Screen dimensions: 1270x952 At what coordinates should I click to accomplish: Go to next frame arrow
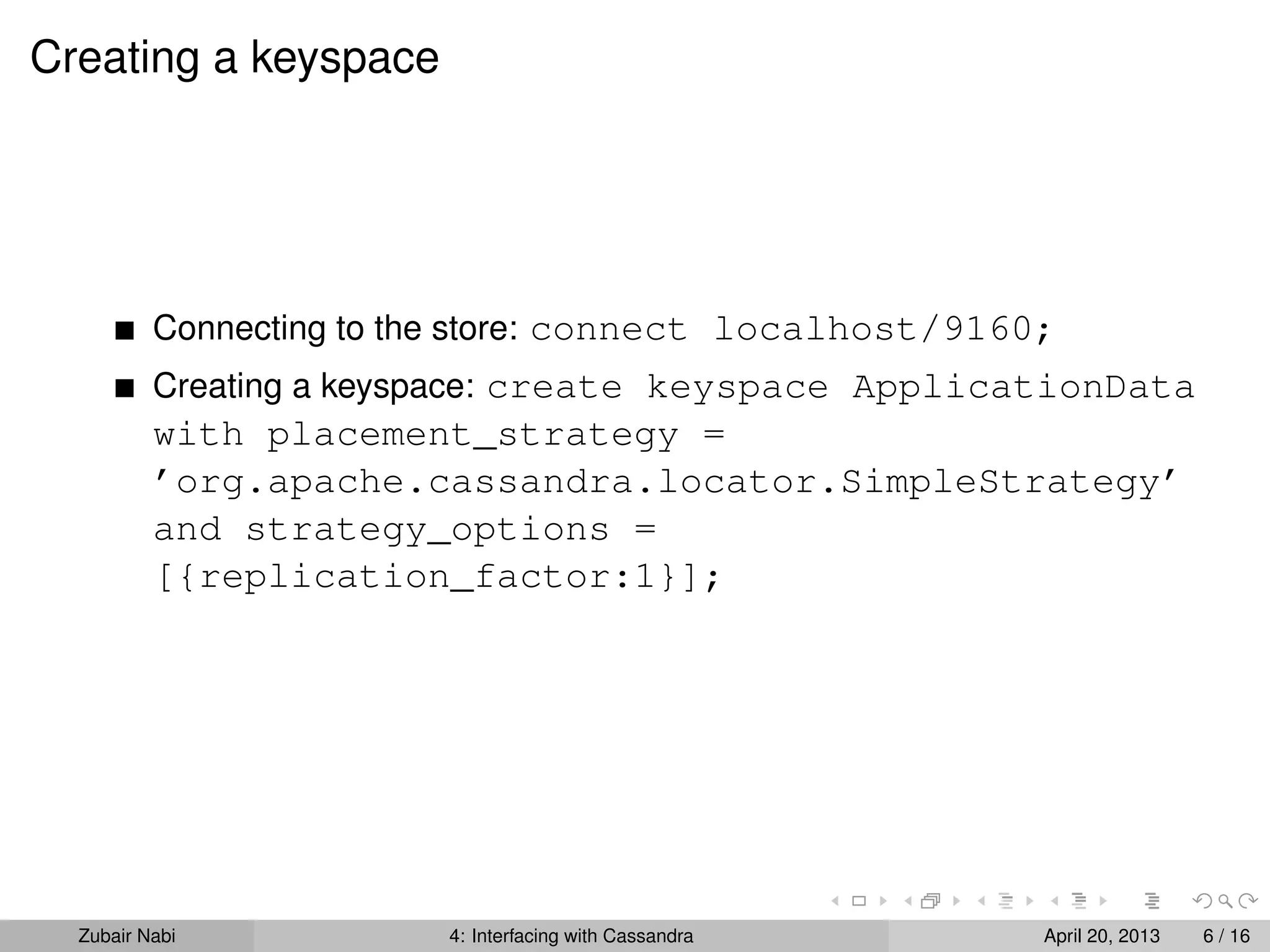click(957, 901)
